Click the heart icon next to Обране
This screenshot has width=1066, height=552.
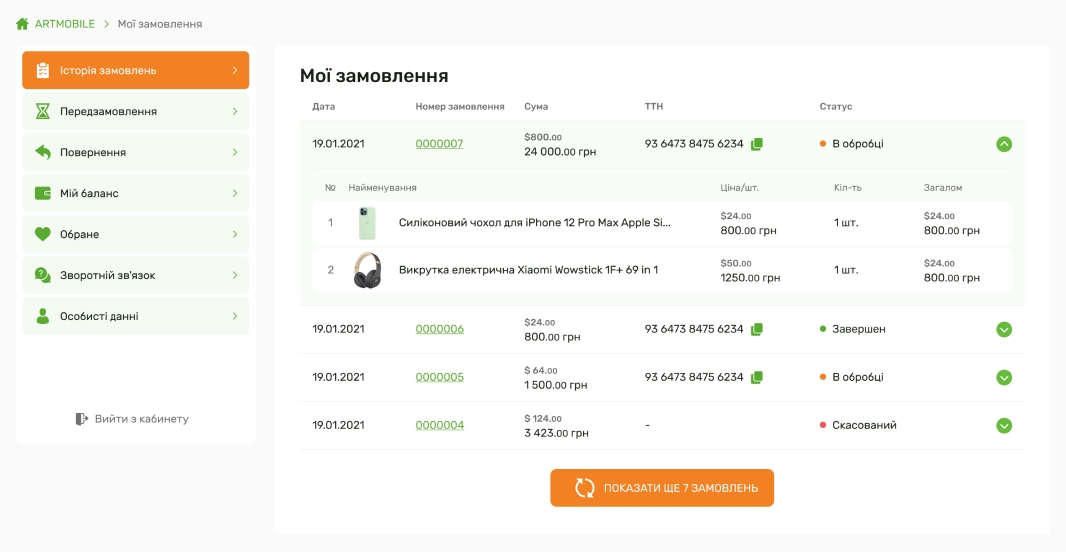42,234
